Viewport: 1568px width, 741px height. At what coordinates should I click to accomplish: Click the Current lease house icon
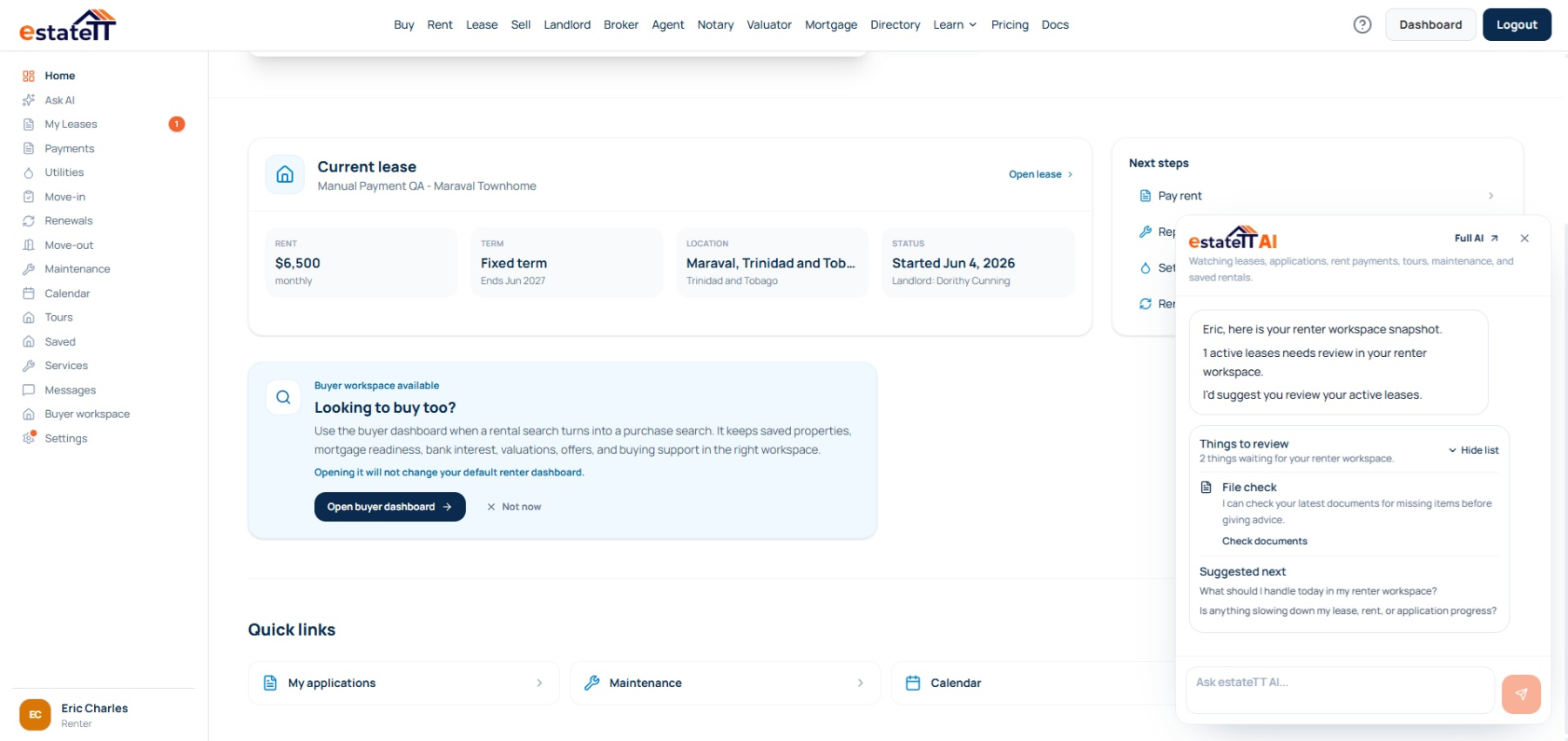click(285, 175)
